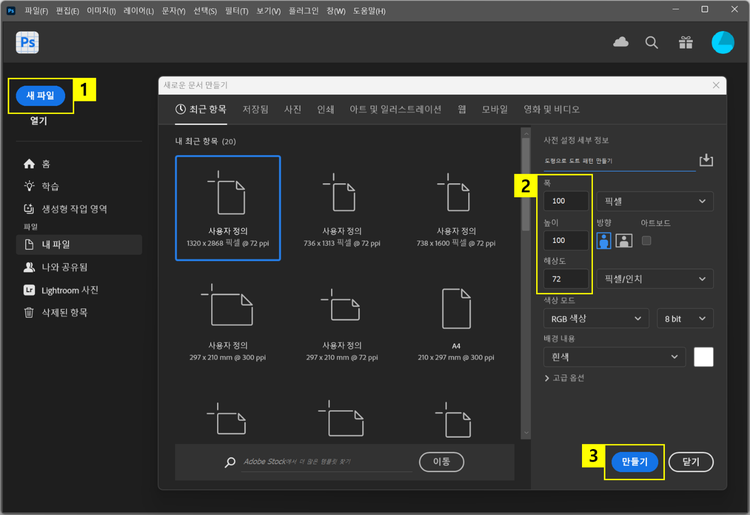Open 플러그인 menu

[303, 11]
